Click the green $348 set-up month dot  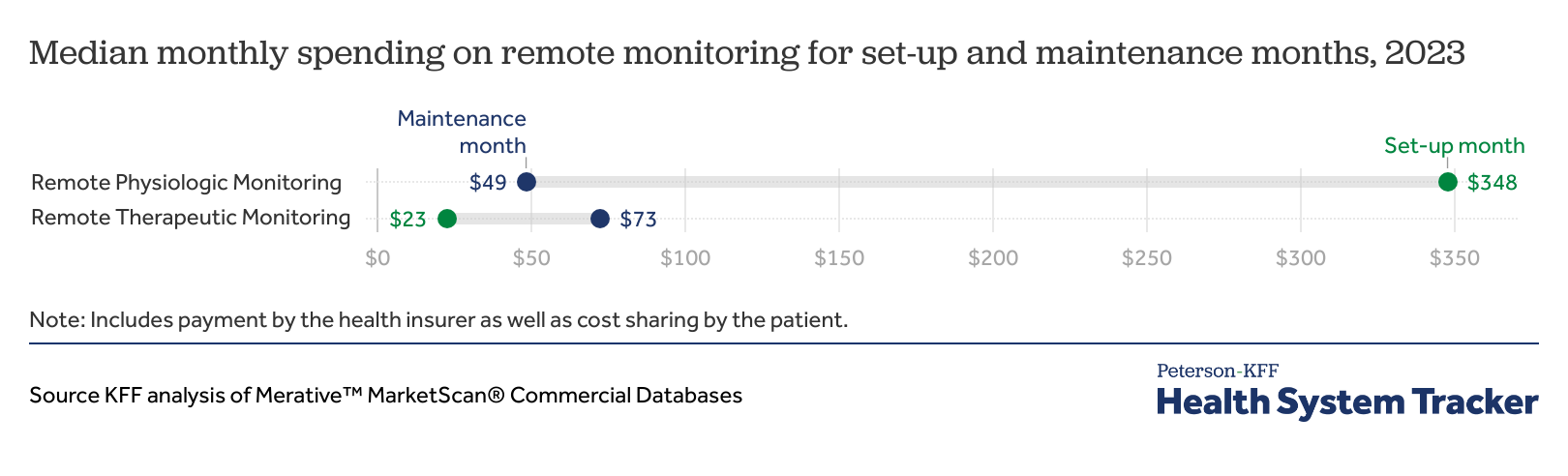tap(1448, 182)
